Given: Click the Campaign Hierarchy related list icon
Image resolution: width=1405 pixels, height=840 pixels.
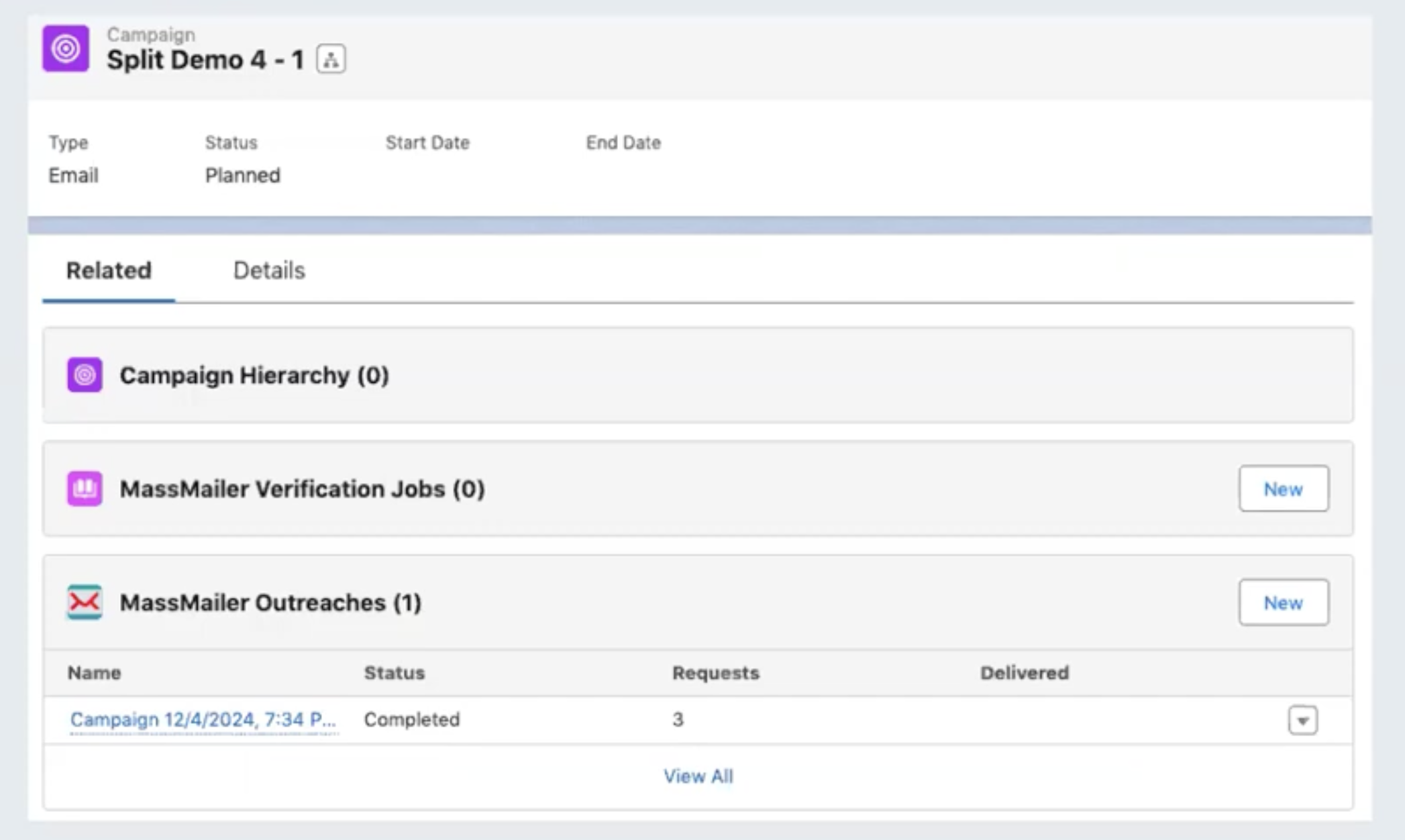Looking at the screenshot, I should (85, 374).
